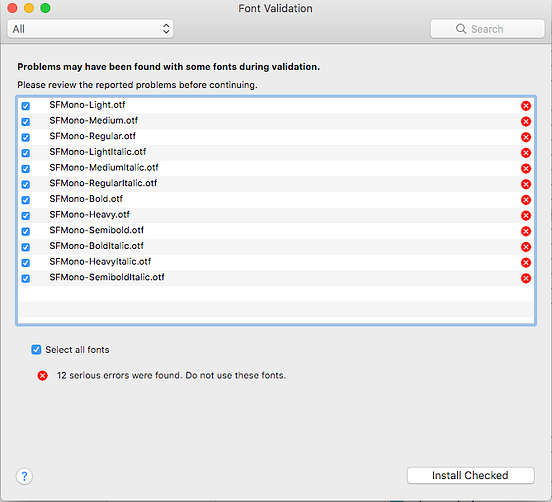
Task: Click the red error icon for SFMono-LightItalic.otf
Action: pyautogui.click(x=526, y=153)
